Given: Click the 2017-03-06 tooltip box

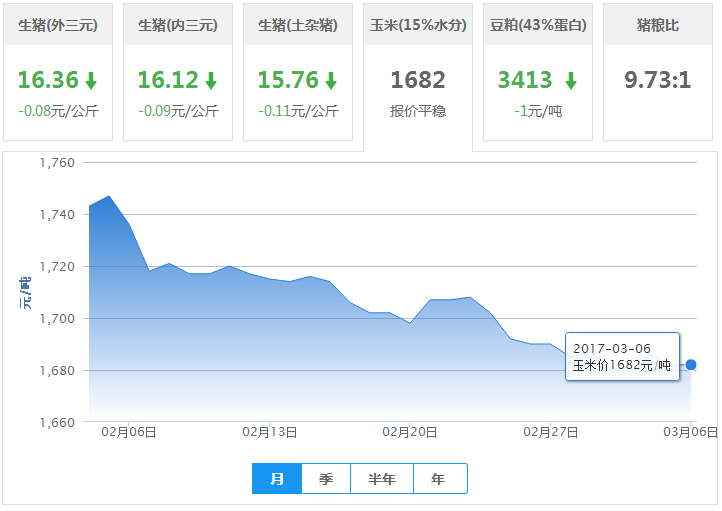Looking at the screenshot, I should [x=623, y=357].
